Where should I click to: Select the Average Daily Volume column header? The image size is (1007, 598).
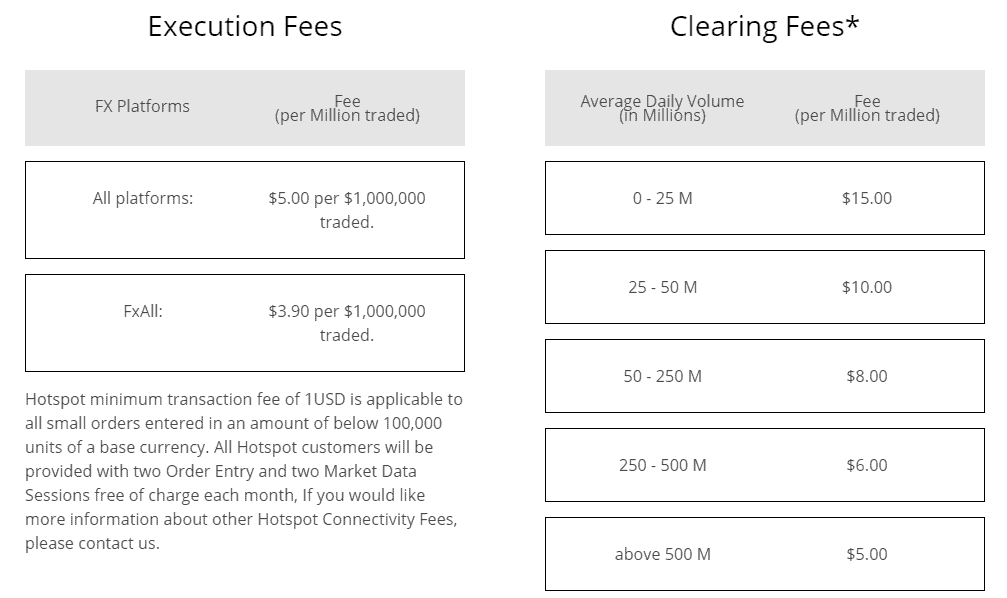tap(662, 108)
